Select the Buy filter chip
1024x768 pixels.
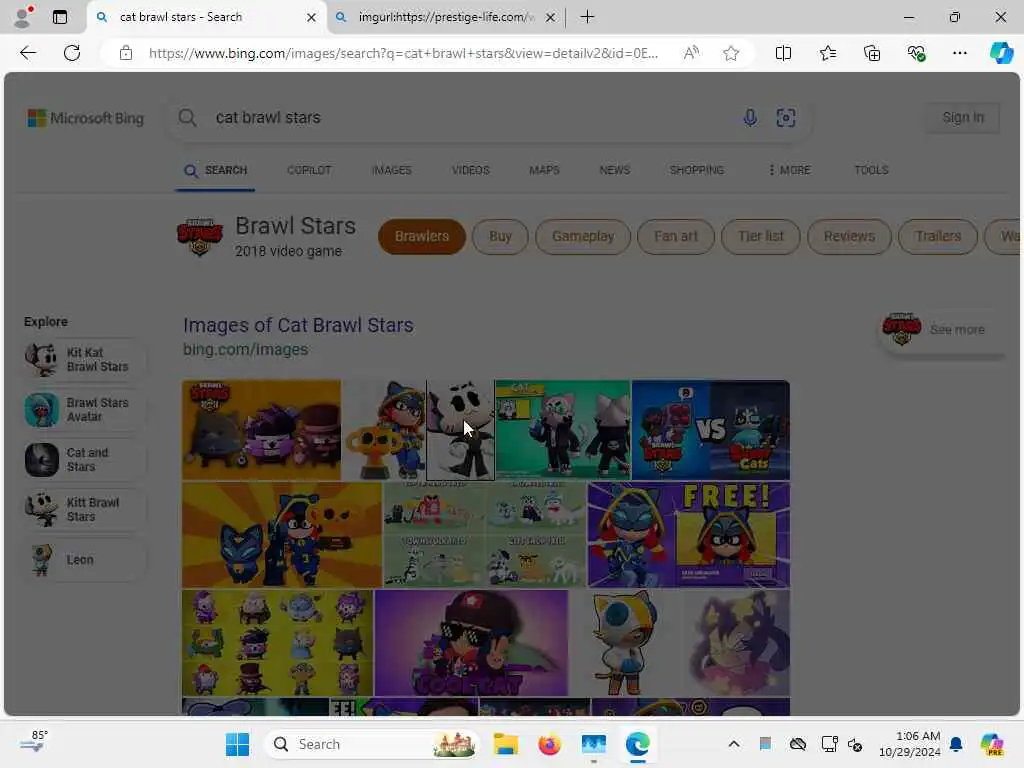500,236
